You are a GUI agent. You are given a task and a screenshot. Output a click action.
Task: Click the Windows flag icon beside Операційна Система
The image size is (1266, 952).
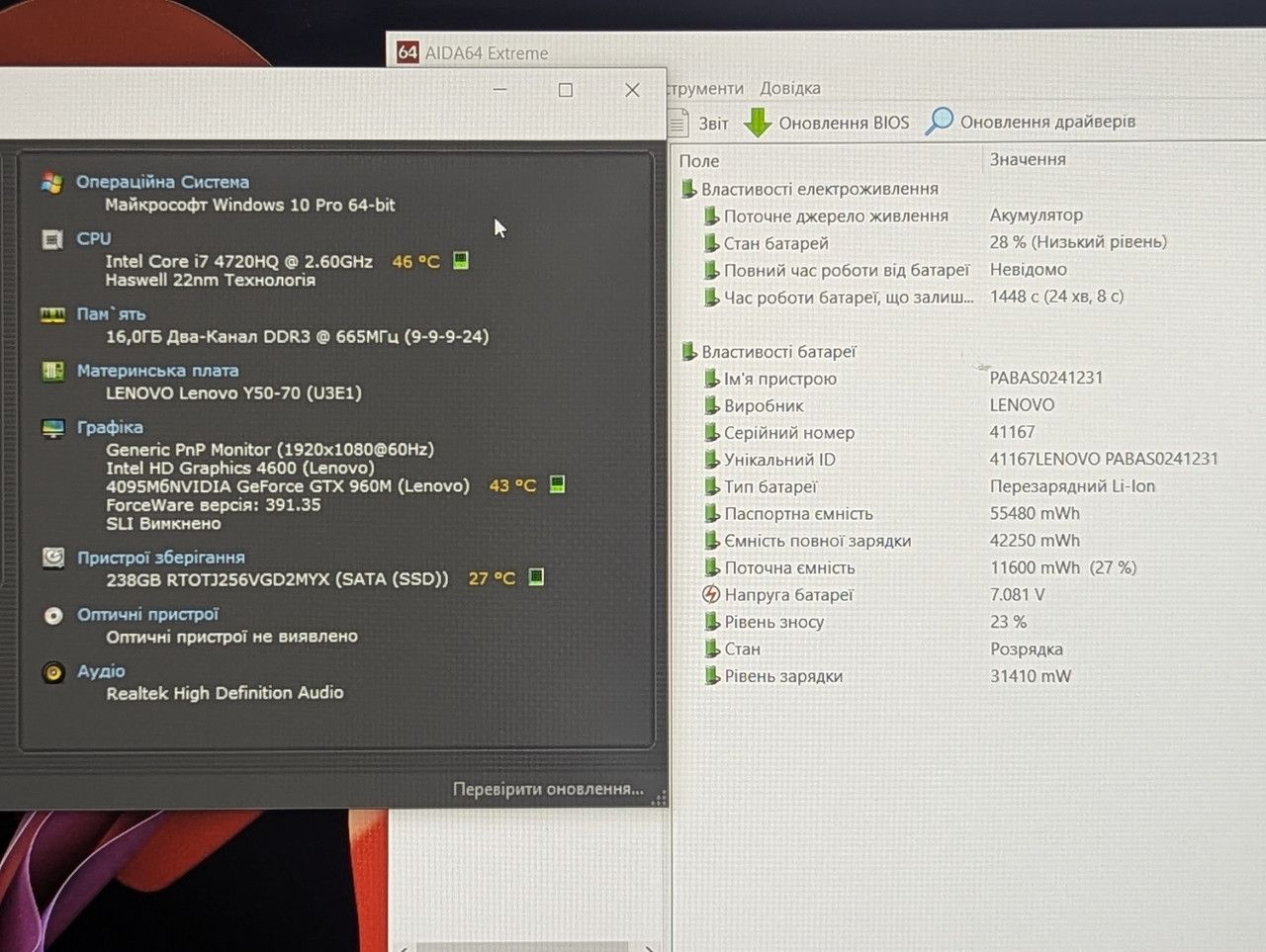coord(52,182)
